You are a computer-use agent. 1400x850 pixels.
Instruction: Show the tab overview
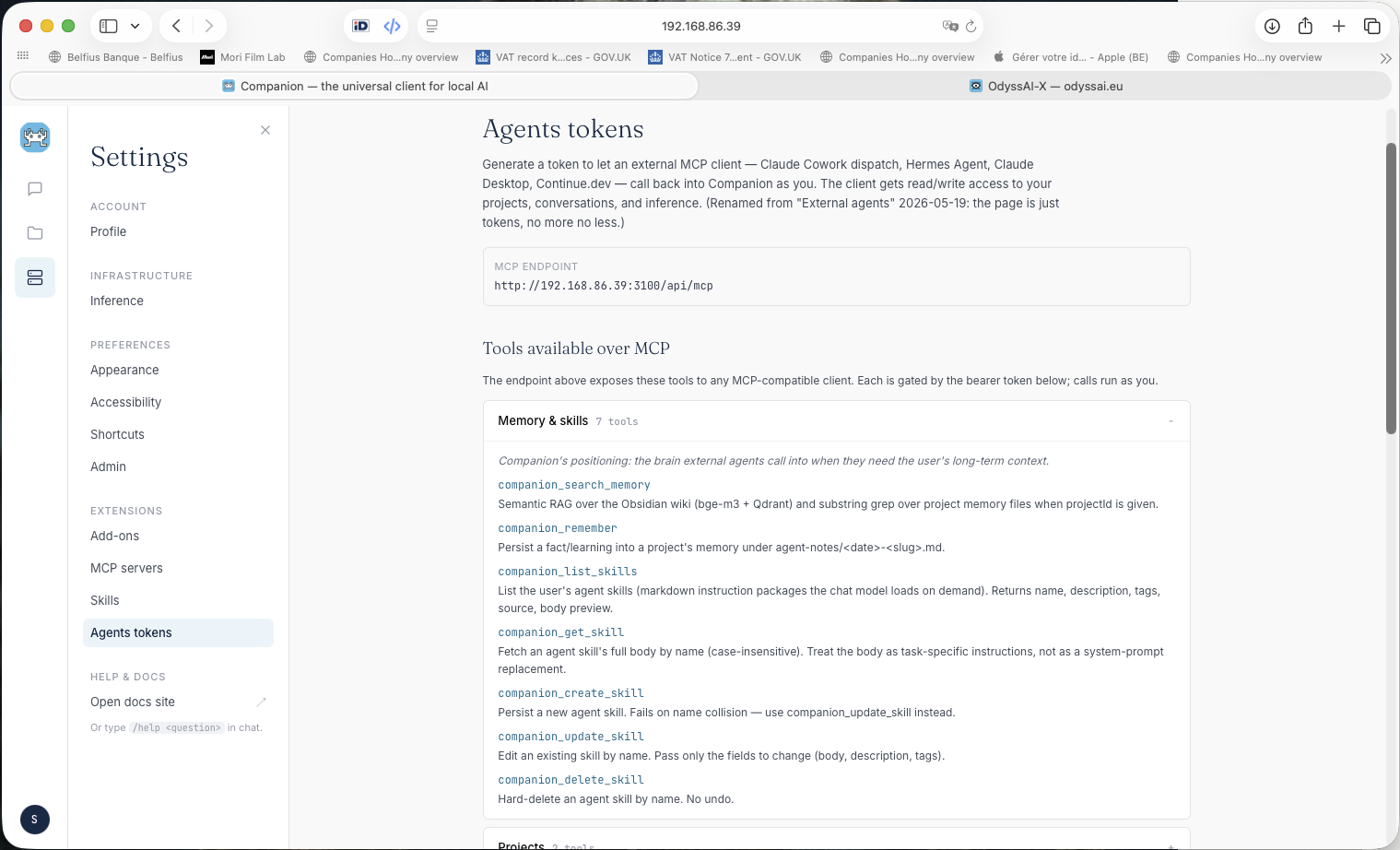coord(1372,26)
